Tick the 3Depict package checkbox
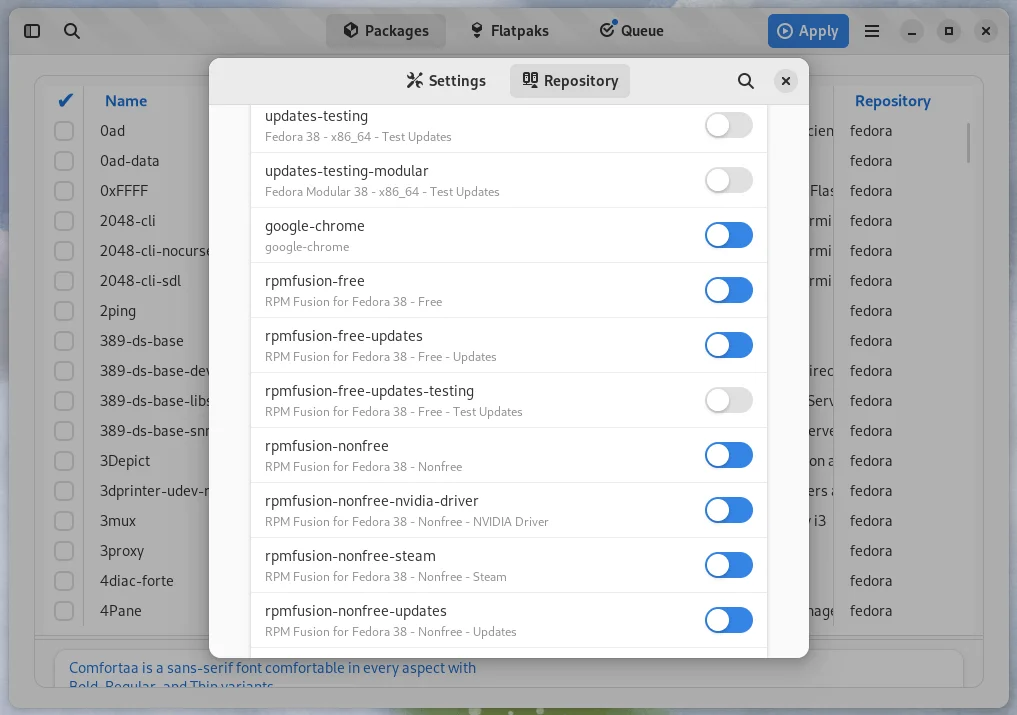The height and width of the screenshot is (715, 1017). point(64,461)
